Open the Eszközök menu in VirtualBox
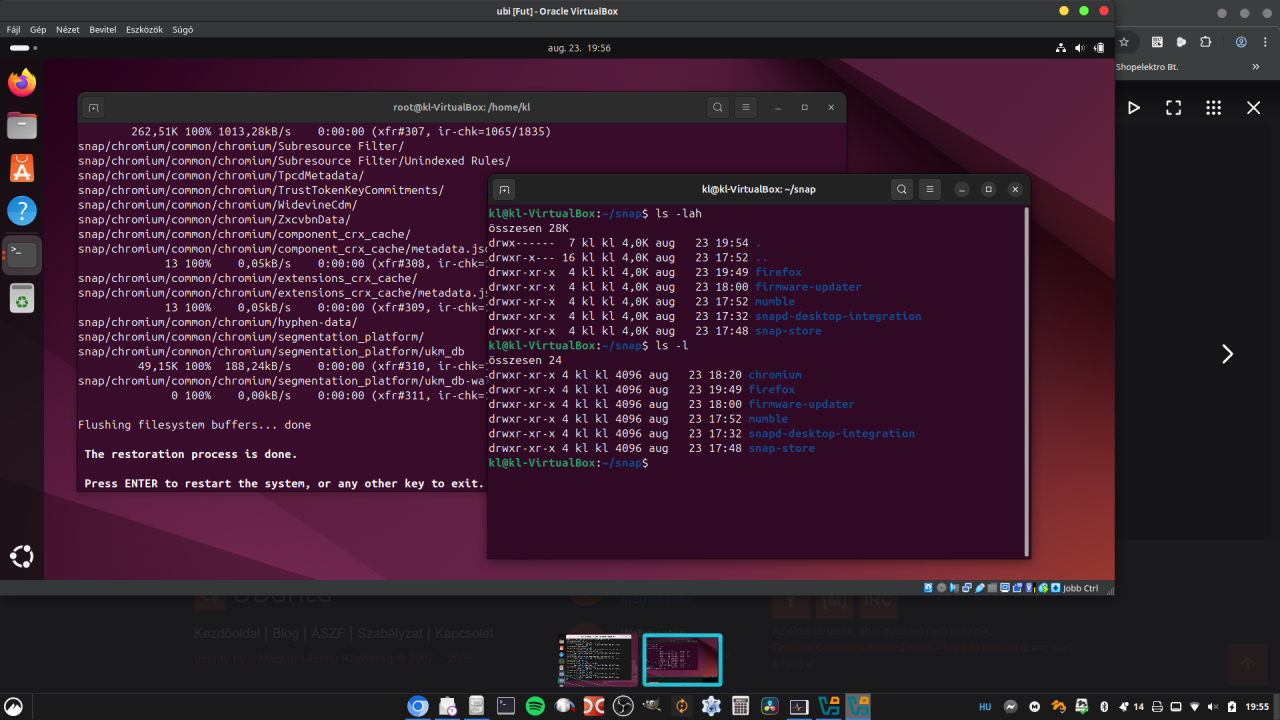The height and width of the screenshot is (720, 1280). [x=144, y=30]
